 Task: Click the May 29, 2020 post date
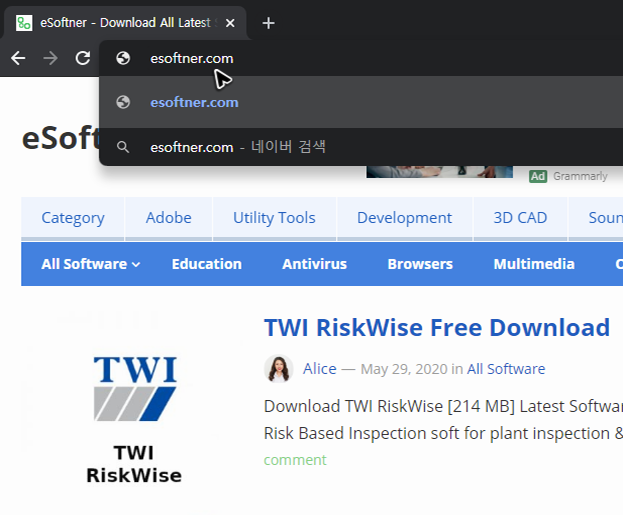(x=404, y=369)
